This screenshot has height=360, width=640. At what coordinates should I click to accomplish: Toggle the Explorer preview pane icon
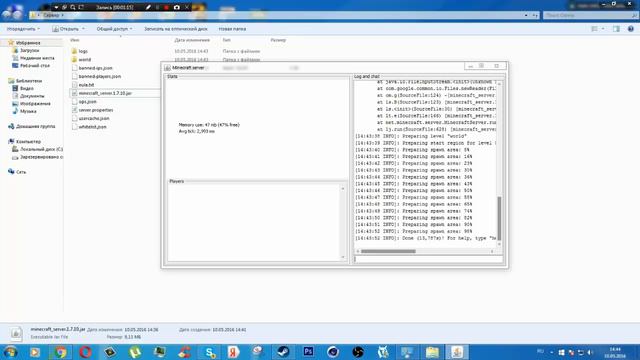616,29
